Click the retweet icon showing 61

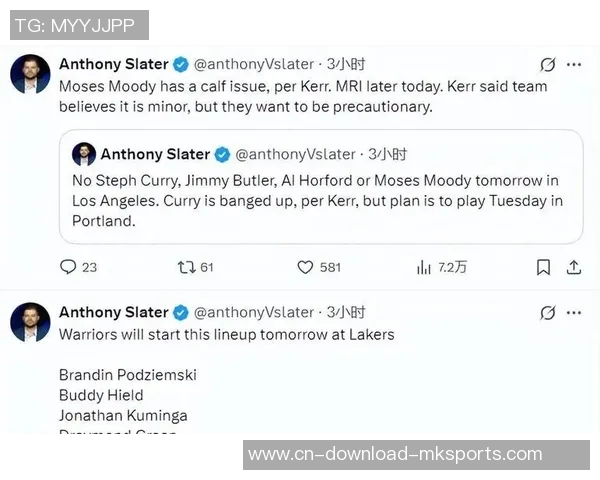(x=185, y=267)
